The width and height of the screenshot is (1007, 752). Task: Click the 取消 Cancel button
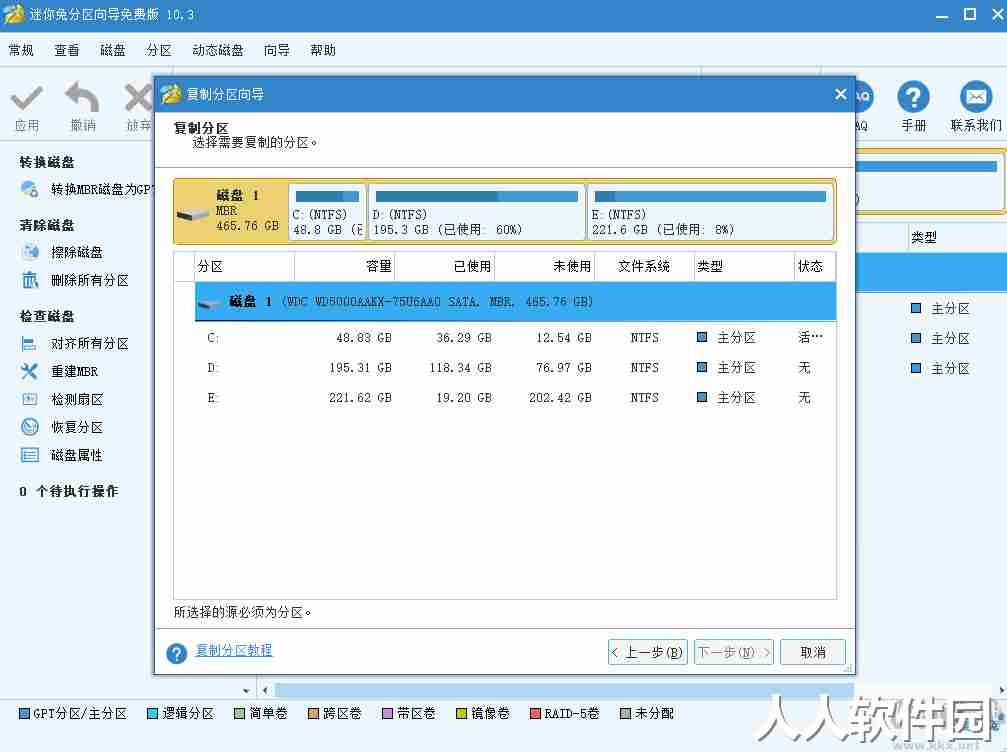[x=813, y=652]
